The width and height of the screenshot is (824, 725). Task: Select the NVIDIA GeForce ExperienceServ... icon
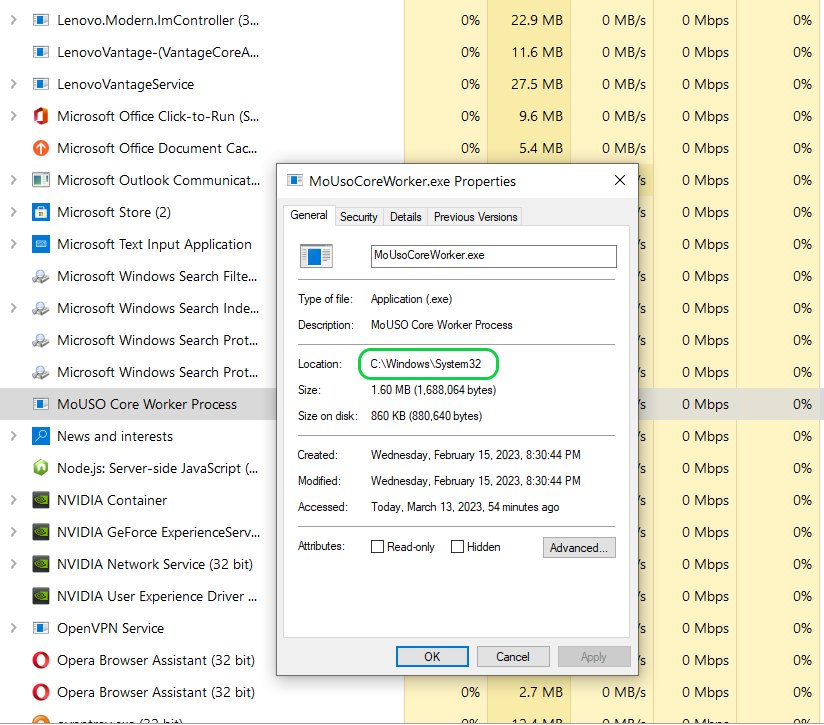coord(40,532)
